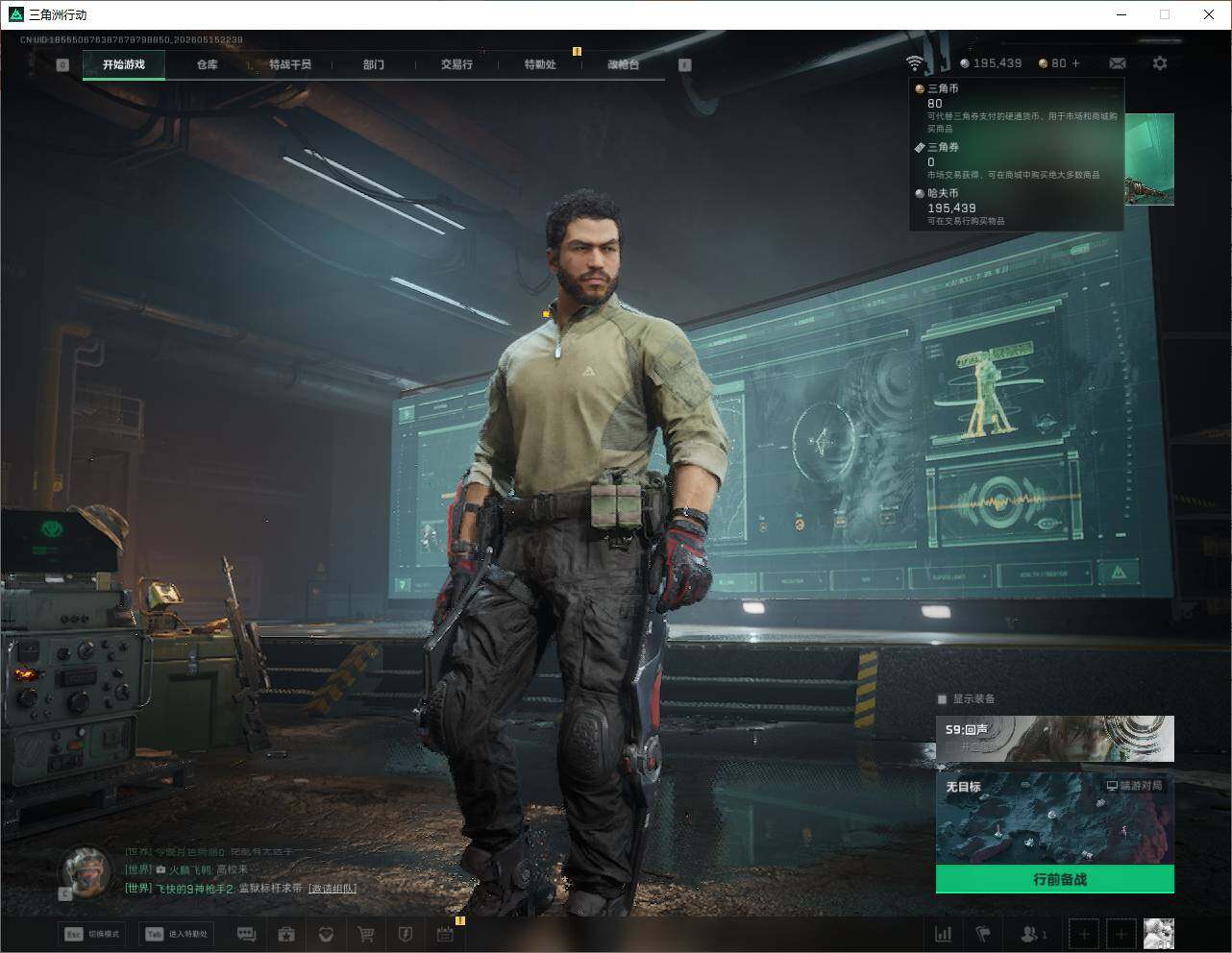Click the 监狱标杆求带 chat message

[270, 889]
